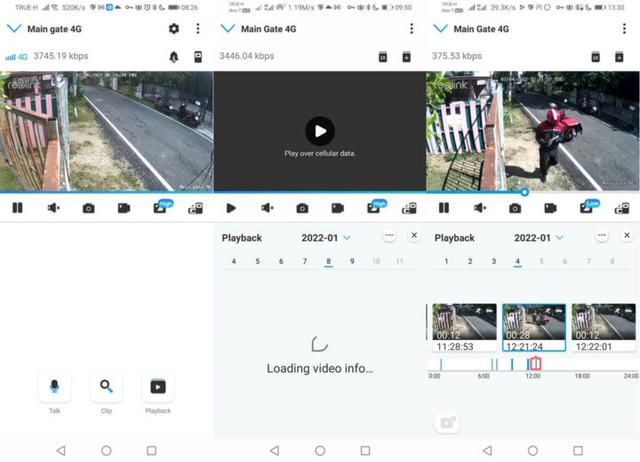Tap download icon on middle screen
640x462 pixels.
click(407, 57)
